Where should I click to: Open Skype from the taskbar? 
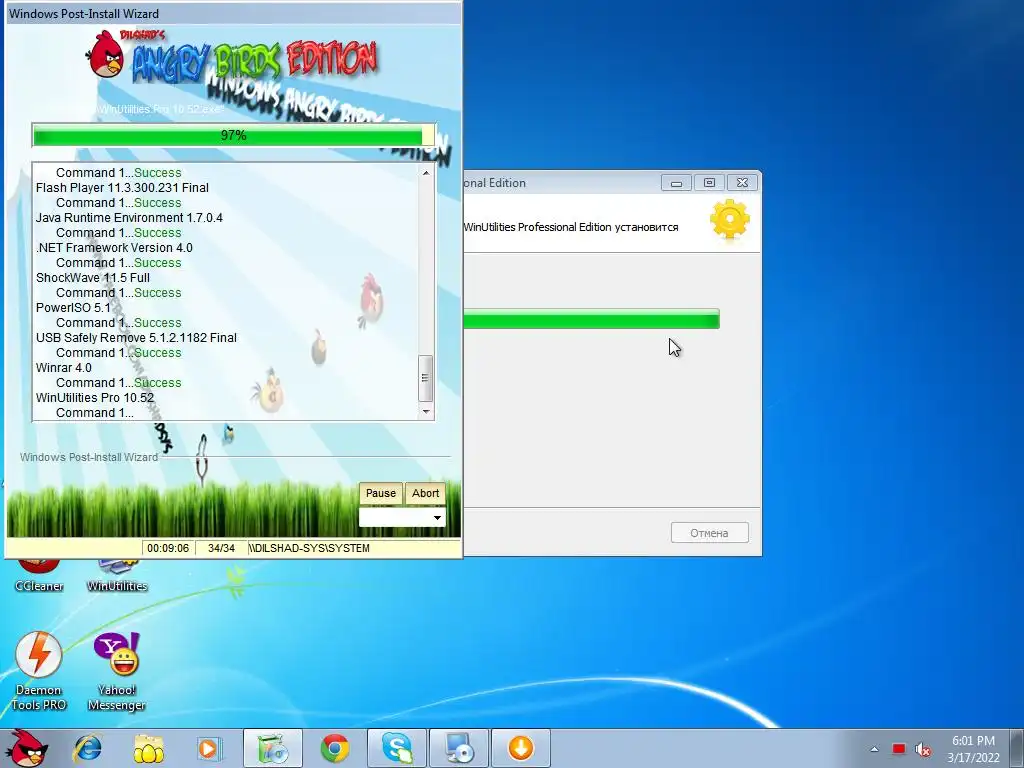click(x=396, y=748)
